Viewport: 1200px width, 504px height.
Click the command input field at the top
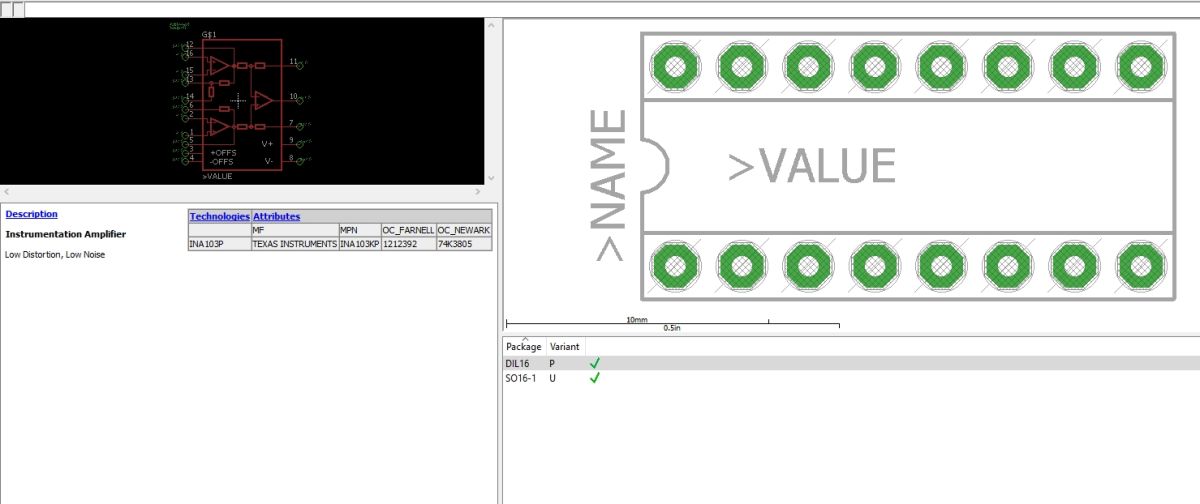(612, 10)
